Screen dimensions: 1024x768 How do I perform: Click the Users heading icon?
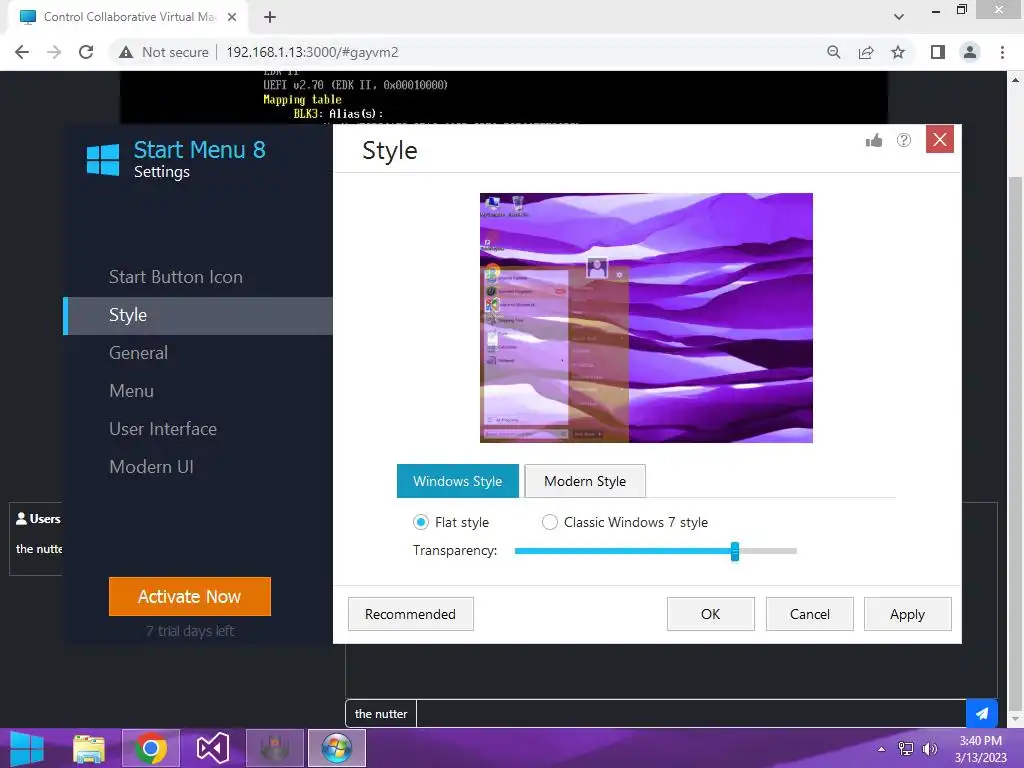22,519
